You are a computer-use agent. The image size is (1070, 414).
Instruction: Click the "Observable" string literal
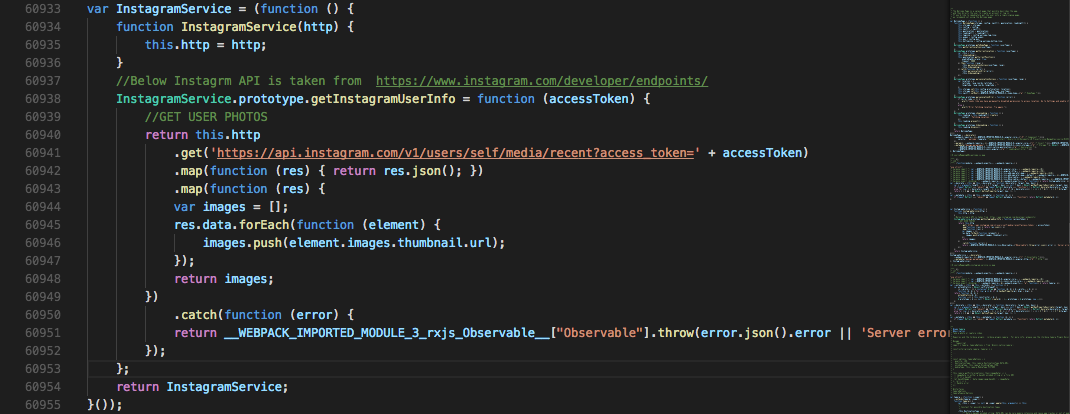click(x=601, y=333)
